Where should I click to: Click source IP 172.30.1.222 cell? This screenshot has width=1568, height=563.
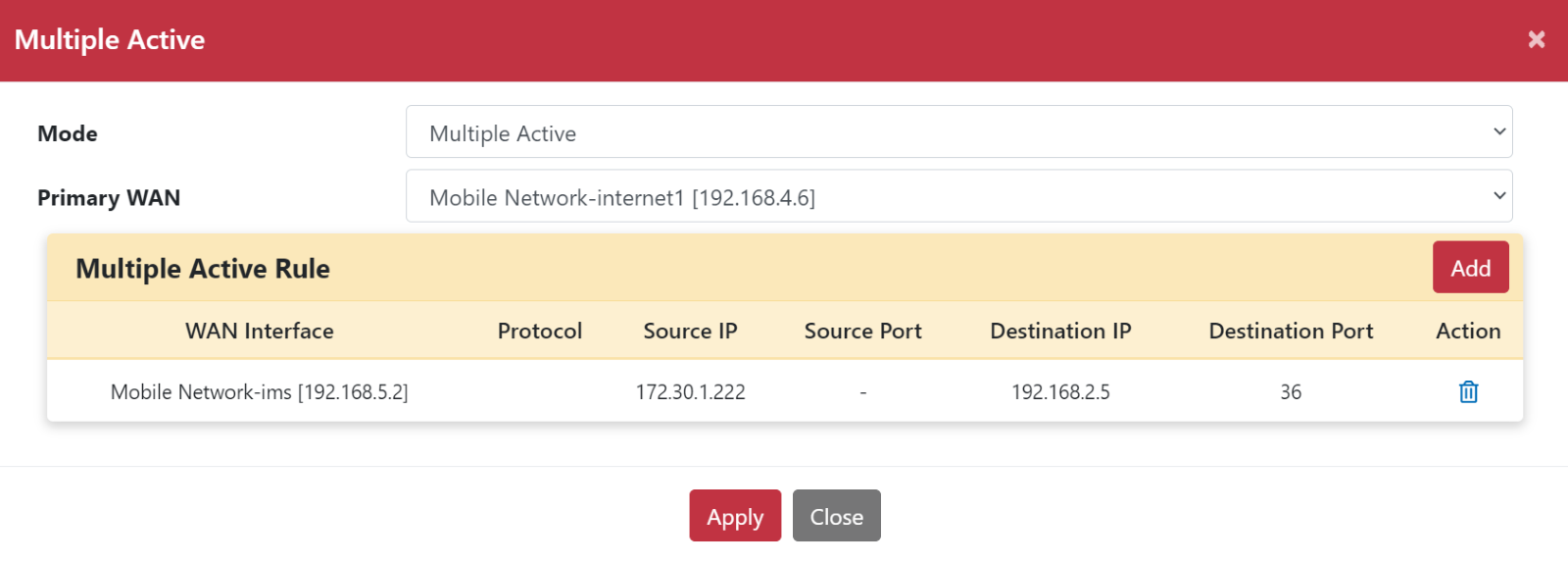[690, 392]
